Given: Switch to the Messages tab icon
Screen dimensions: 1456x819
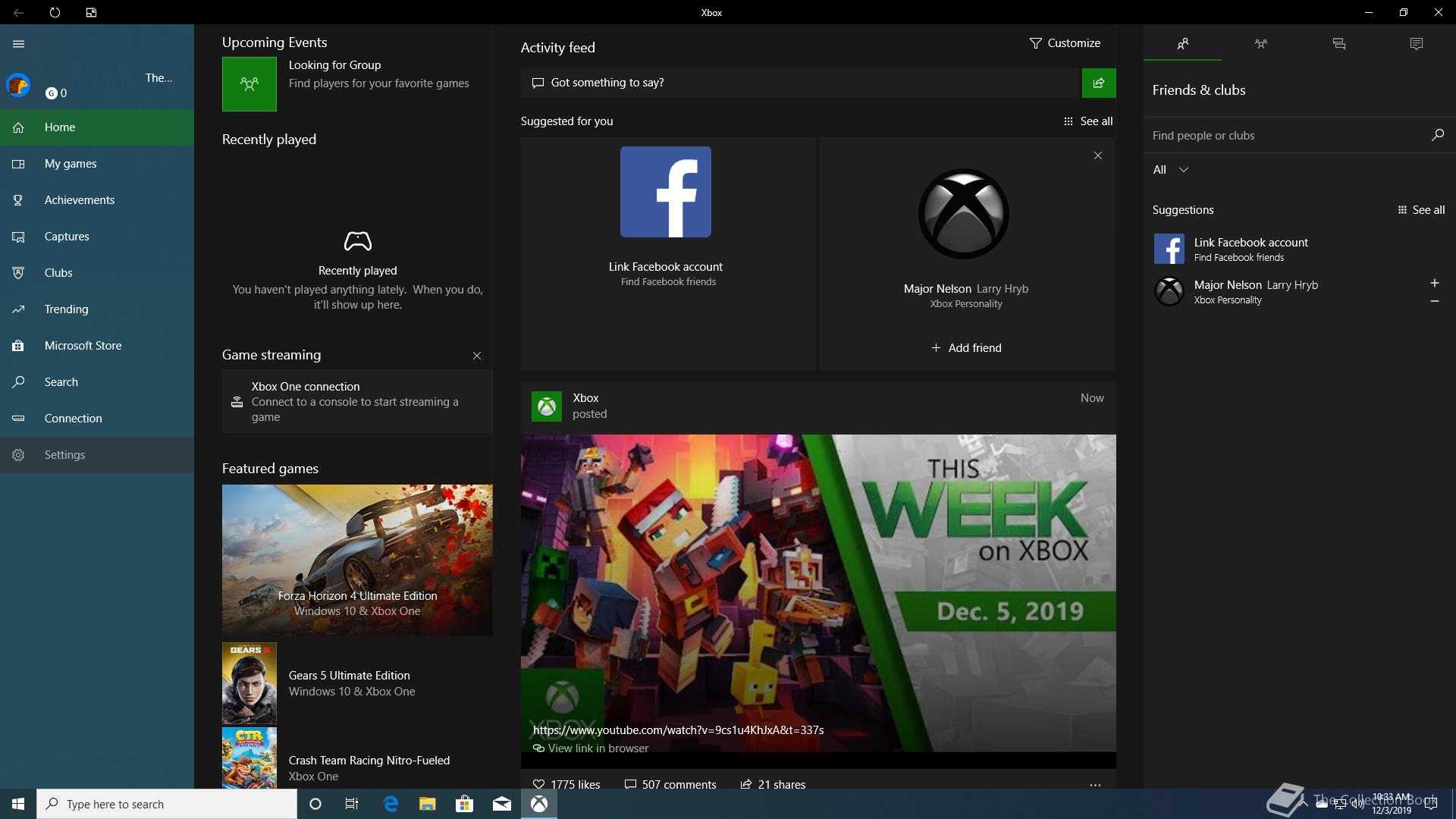Looking at the screenshot, I should 1338,44.
